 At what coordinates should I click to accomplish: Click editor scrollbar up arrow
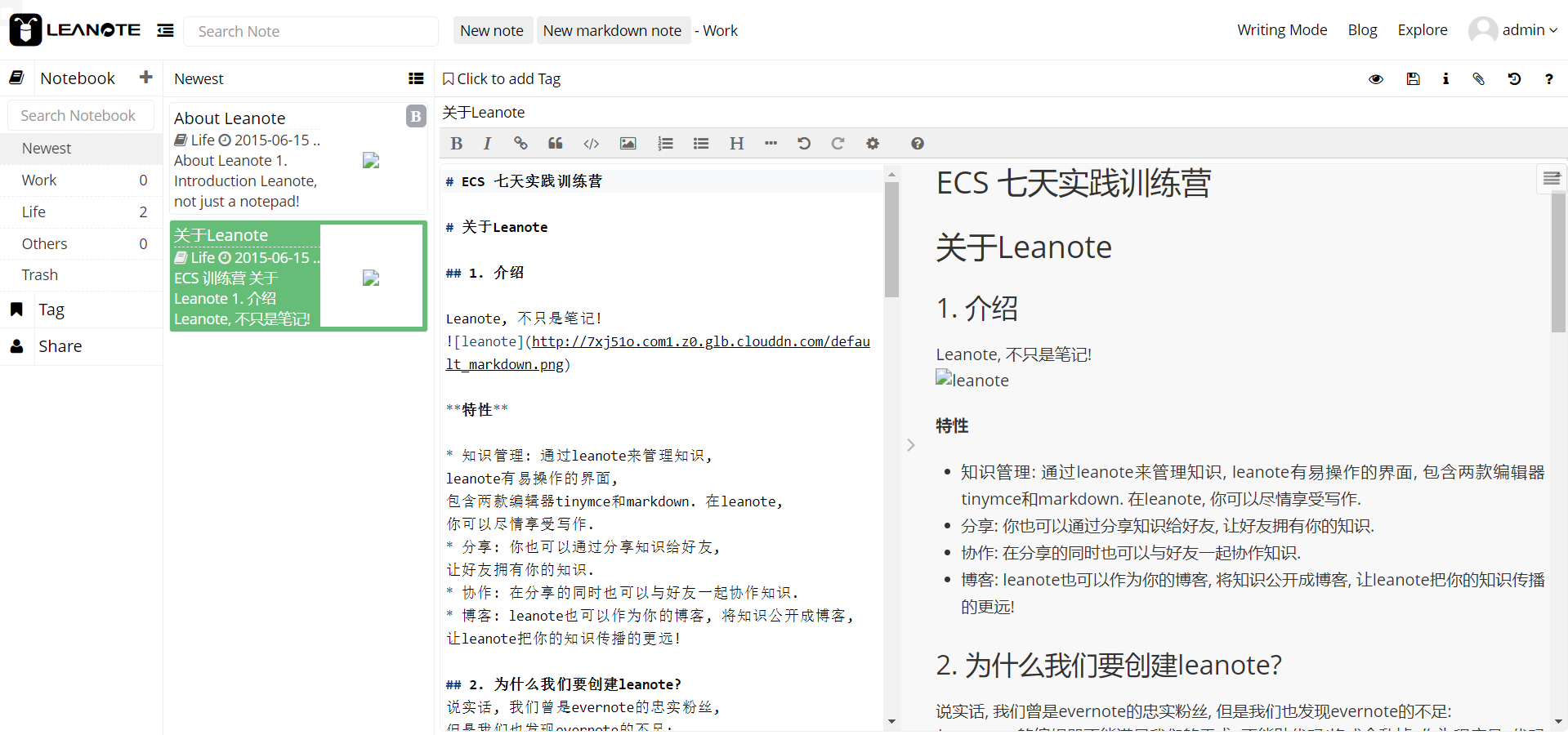(x=891, y=174)
